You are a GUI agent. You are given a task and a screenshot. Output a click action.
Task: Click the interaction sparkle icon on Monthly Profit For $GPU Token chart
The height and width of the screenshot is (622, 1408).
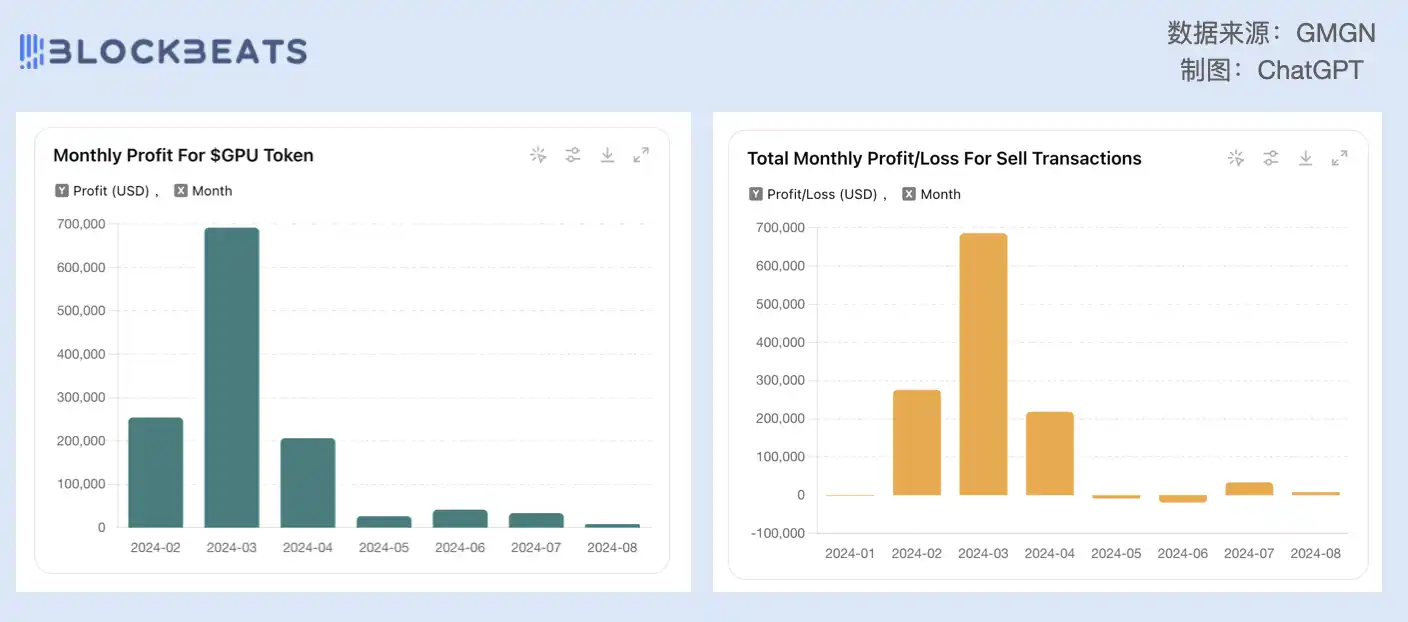[x=538, y=154]
